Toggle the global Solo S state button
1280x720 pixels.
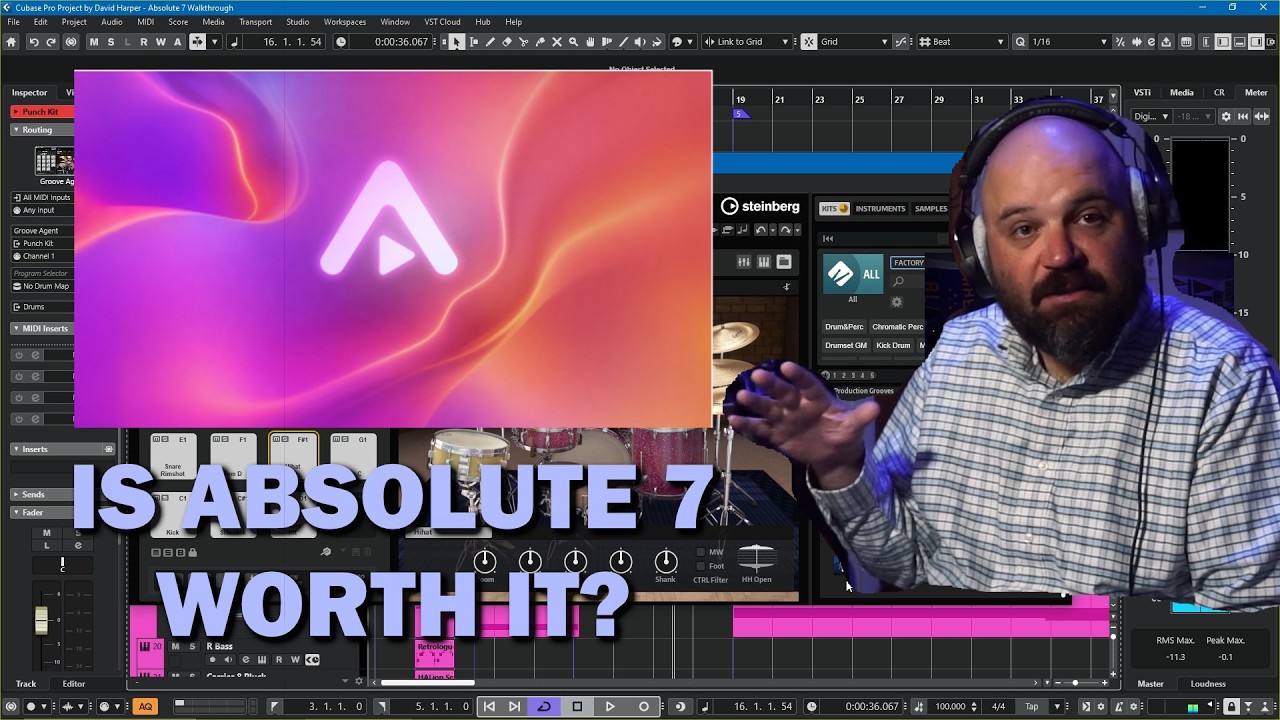[110, 42]
